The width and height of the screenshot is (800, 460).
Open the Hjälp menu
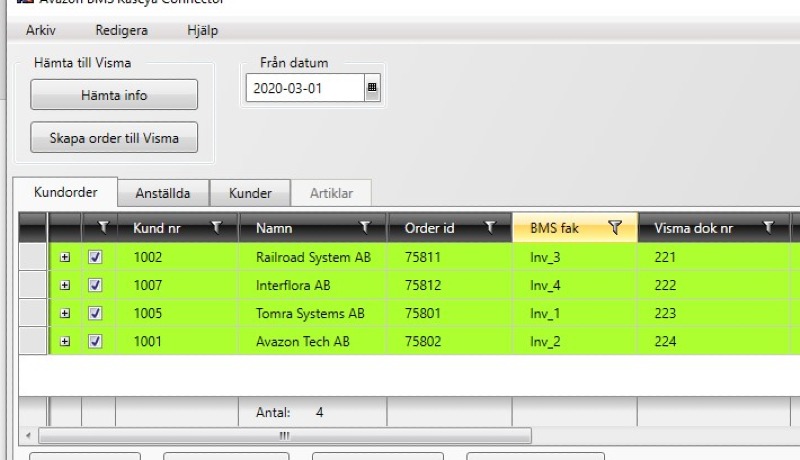coord(203,31)
